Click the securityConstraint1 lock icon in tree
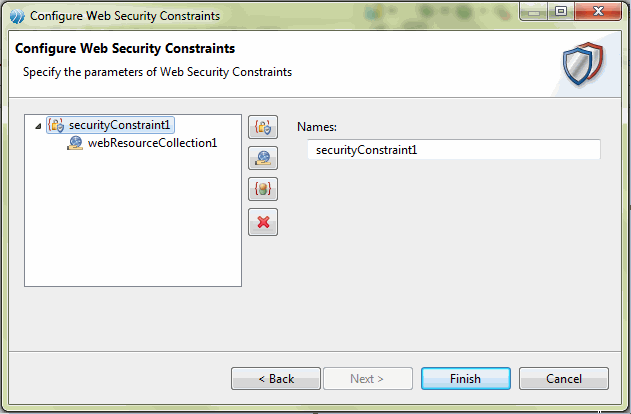The width and height of the screenshot is (631, 414). point(57,125)
